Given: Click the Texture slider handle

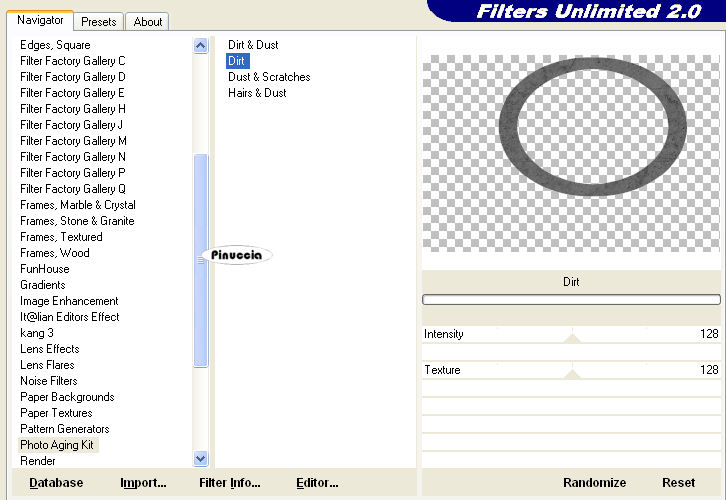Looking at the screenshot, I should point(572,374).
